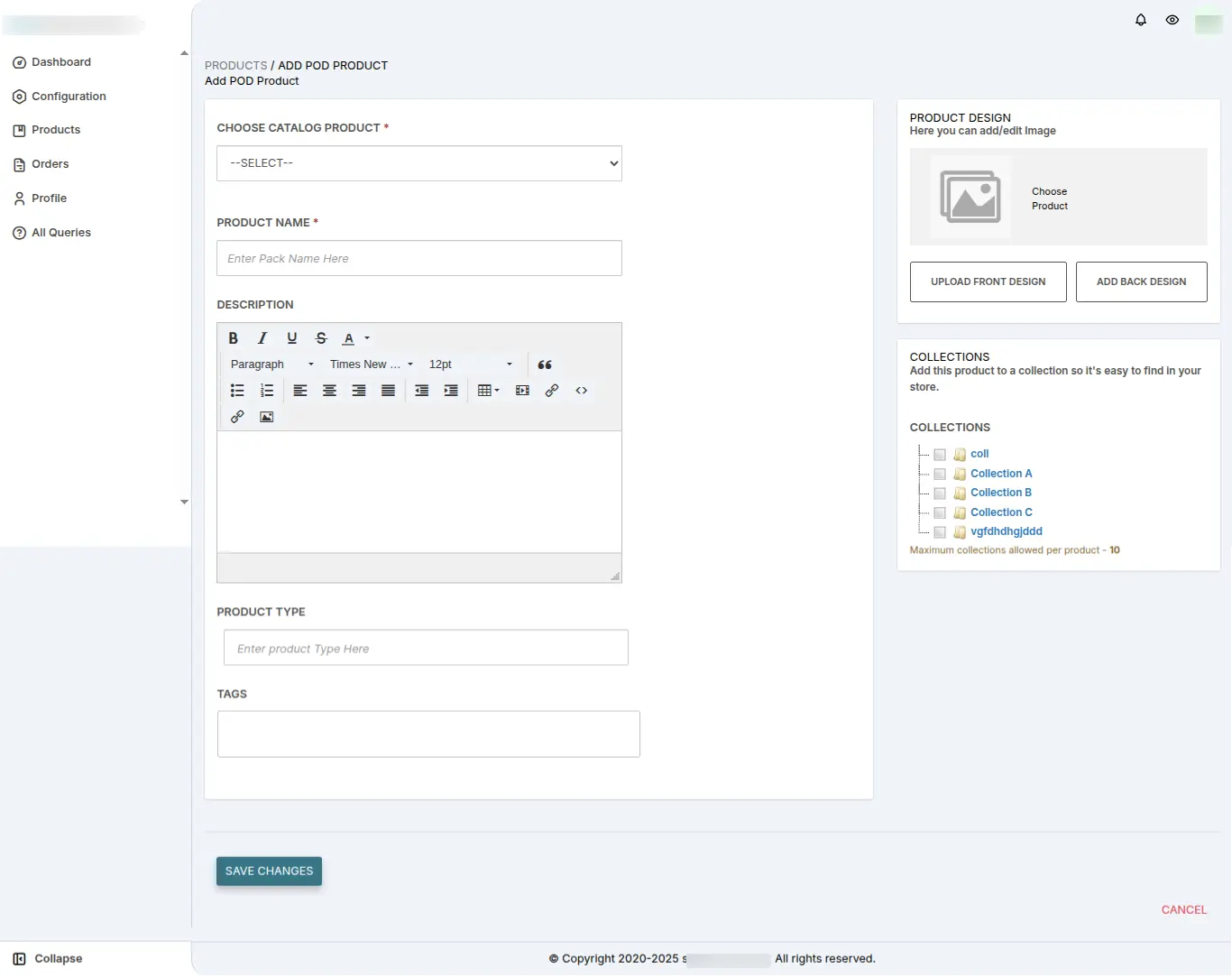Apply italic formatting in the editor

pos(262,338)
